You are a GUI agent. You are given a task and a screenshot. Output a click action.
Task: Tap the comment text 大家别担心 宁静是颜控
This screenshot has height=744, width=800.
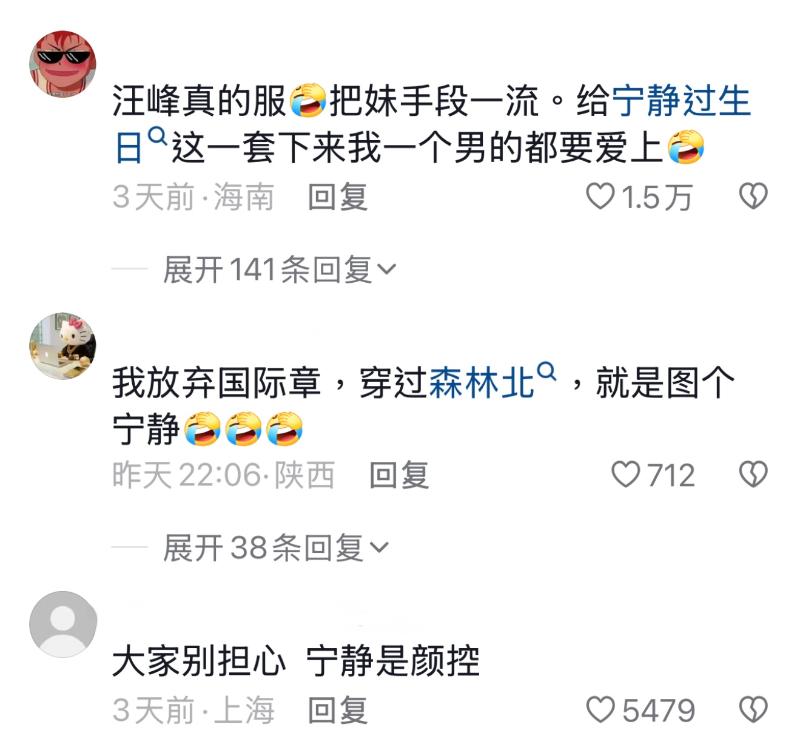296,661
